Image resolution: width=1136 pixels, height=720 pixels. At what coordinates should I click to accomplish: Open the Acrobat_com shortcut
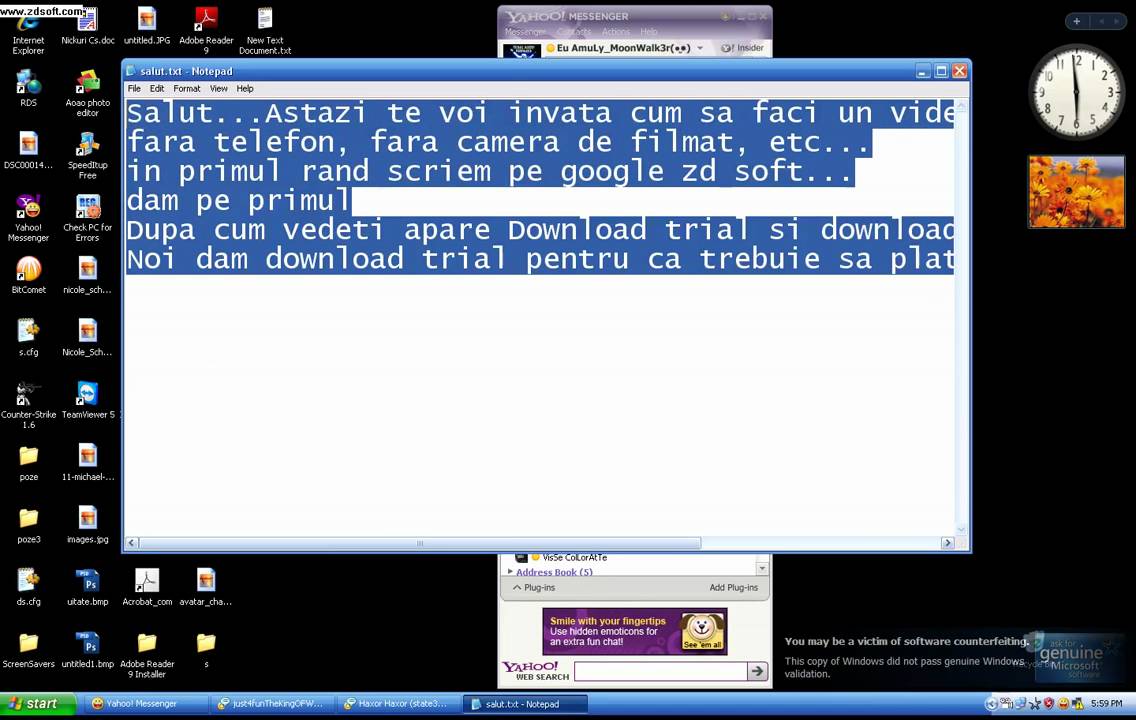pos(147,587)
